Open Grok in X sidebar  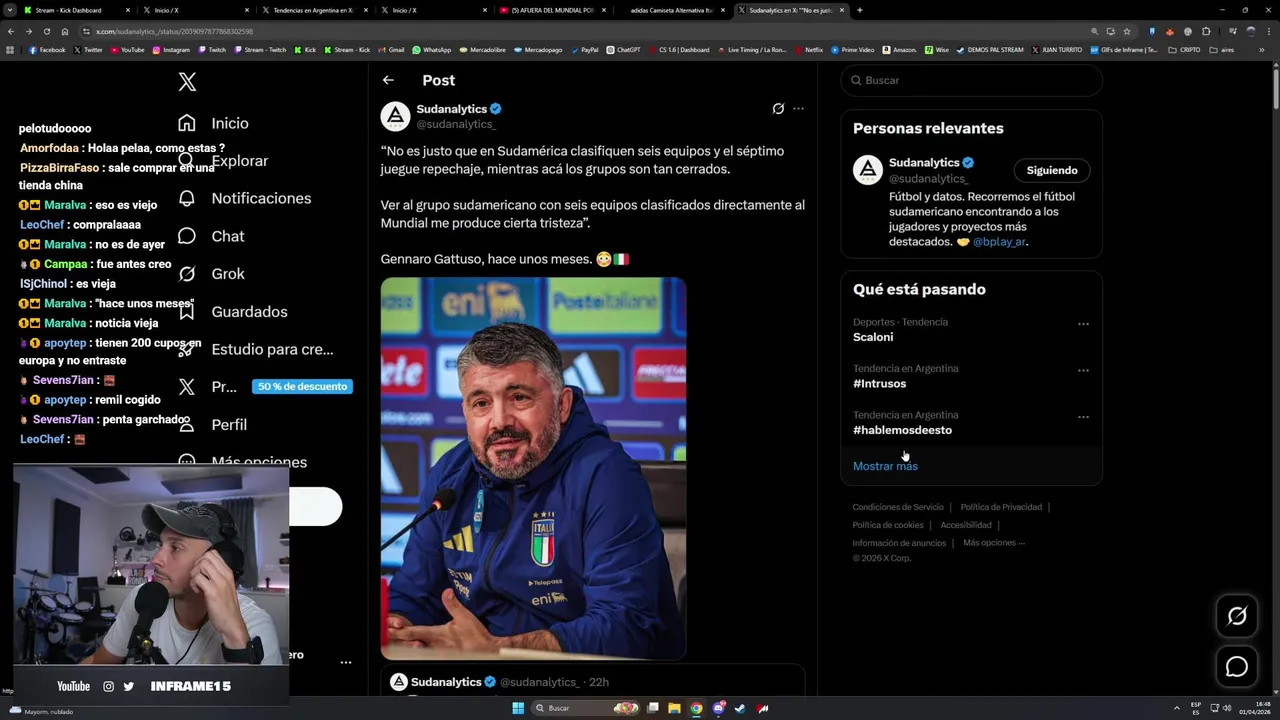click(228, 274)
